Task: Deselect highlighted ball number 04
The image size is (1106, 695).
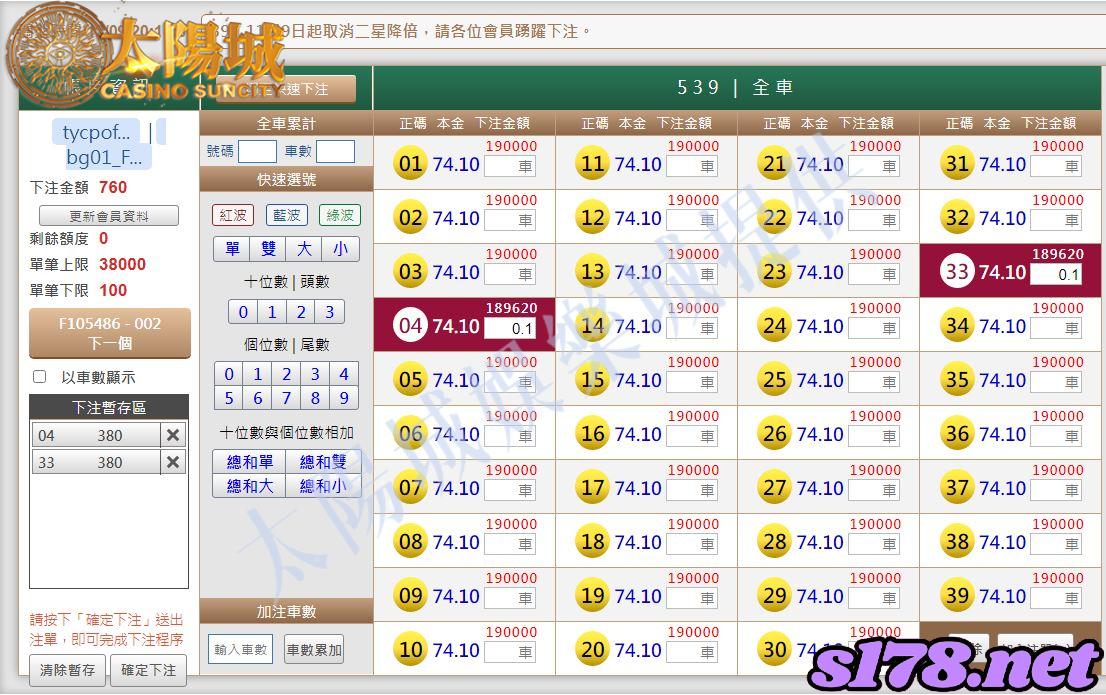Action: pyautogui.click(x=410, y=326)
